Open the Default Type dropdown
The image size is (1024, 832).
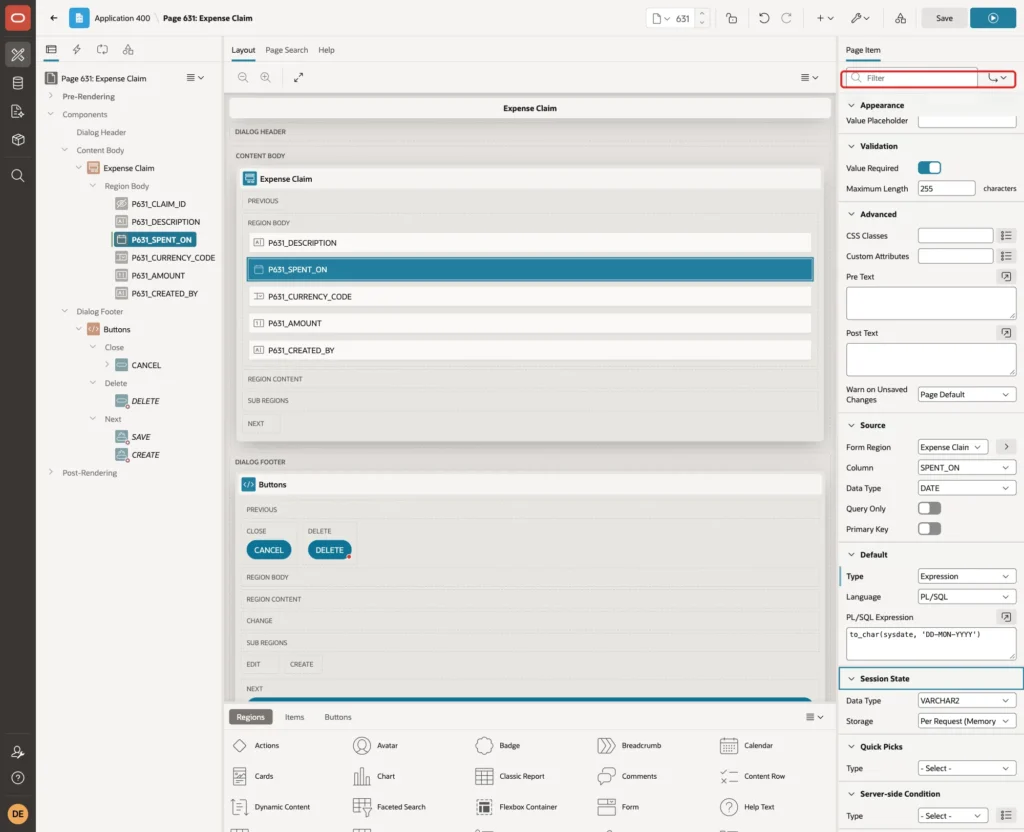966,576
